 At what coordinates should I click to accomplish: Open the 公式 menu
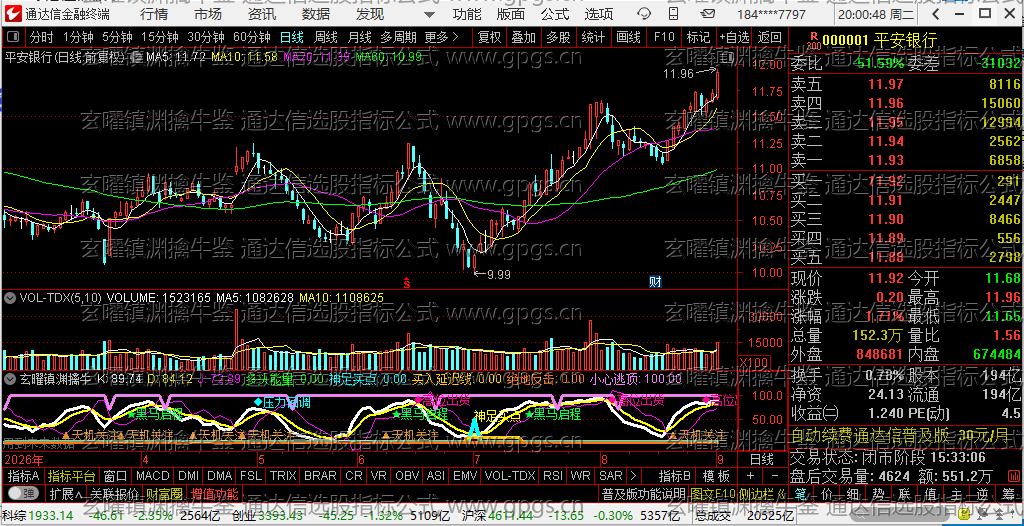[555, 14]
